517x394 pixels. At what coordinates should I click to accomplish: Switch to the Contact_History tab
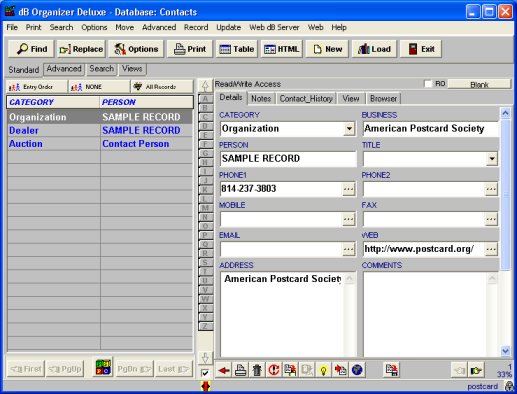click(x=306, y=99)
